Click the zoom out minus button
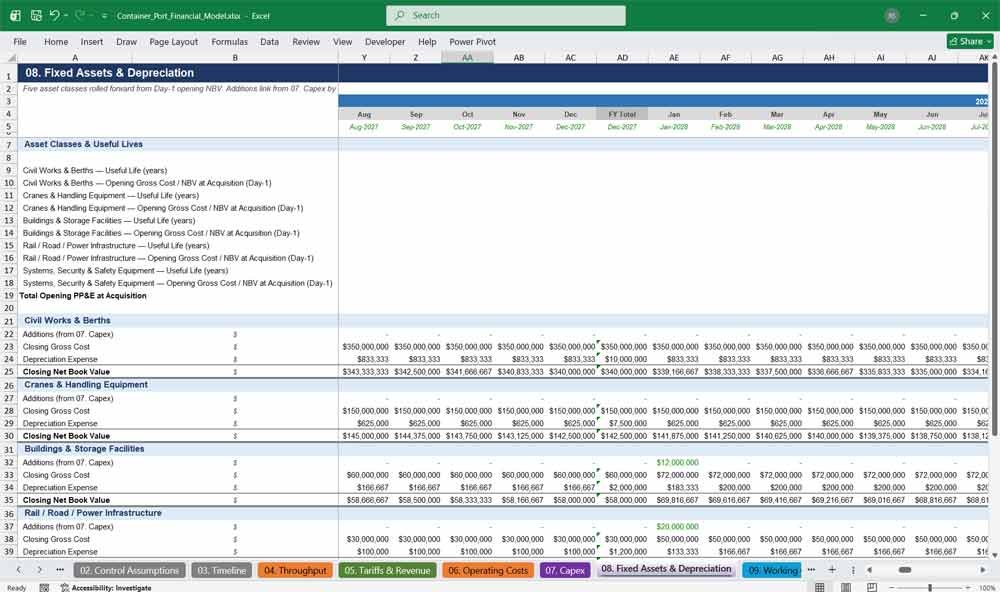Viewport: 1000px width, 592px height. coord(892,588)
